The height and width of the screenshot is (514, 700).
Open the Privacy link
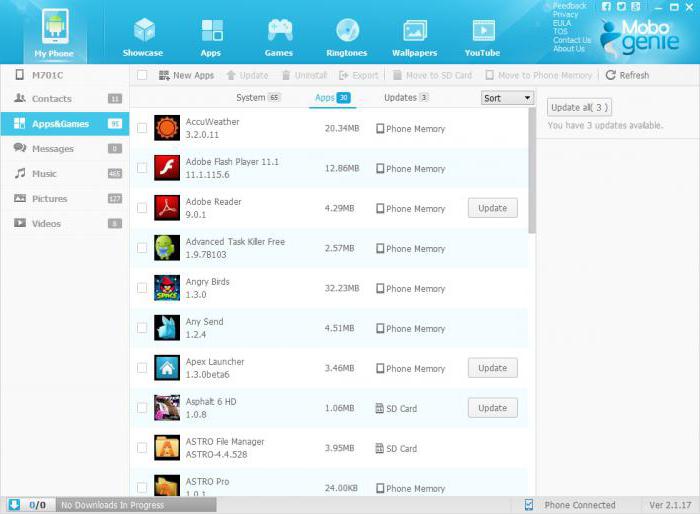click(565, 14)
